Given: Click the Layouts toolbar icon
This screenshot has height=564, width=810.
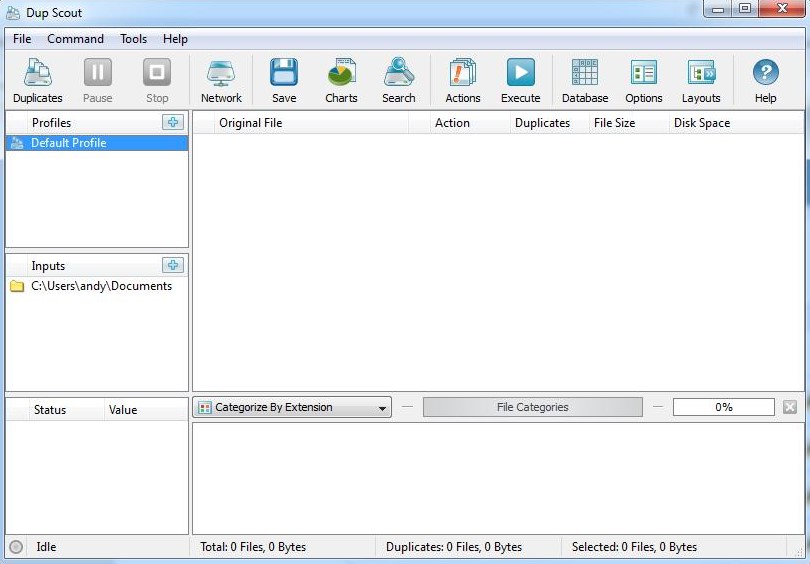Looking at the screenshot, I should 701,80.
